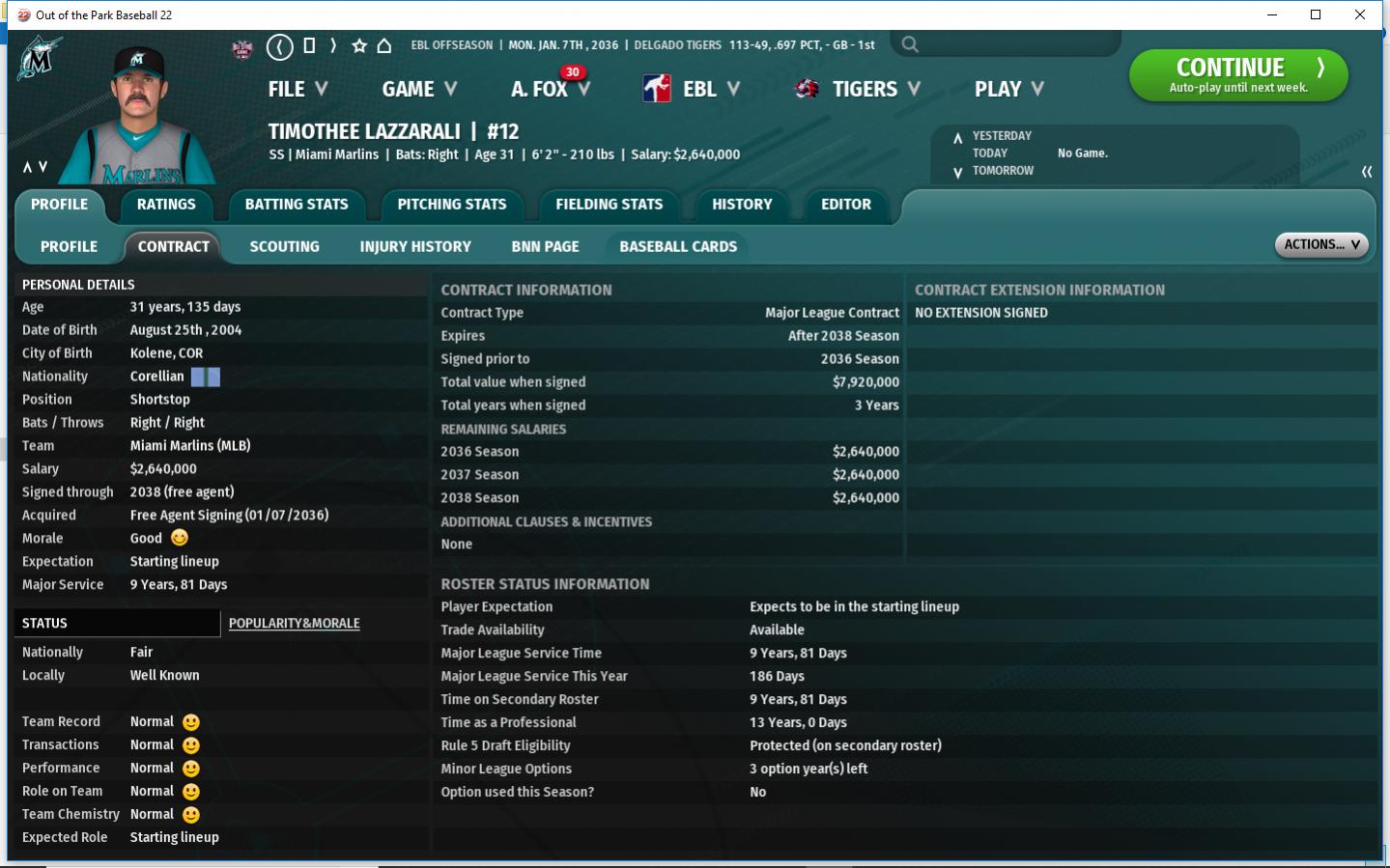Open the FILE dropdown menu
1390x868 pixels.
pyautogui.click(x=298, y=89)
